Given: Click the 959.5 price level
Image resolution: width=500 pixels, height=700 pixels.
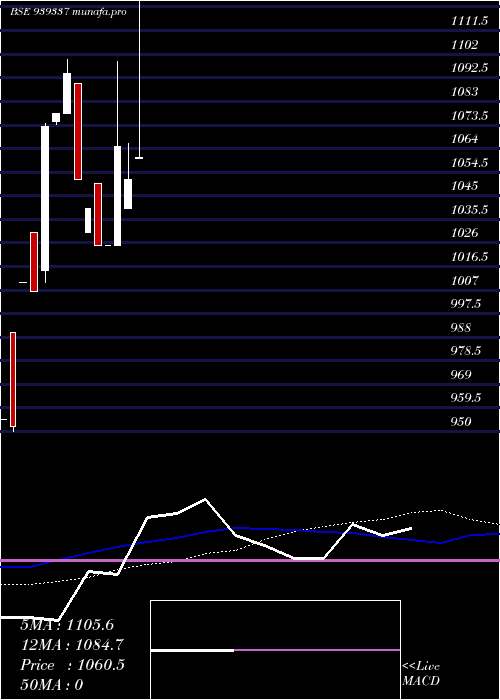Looking at the screenshot, I should coord(466,397).
